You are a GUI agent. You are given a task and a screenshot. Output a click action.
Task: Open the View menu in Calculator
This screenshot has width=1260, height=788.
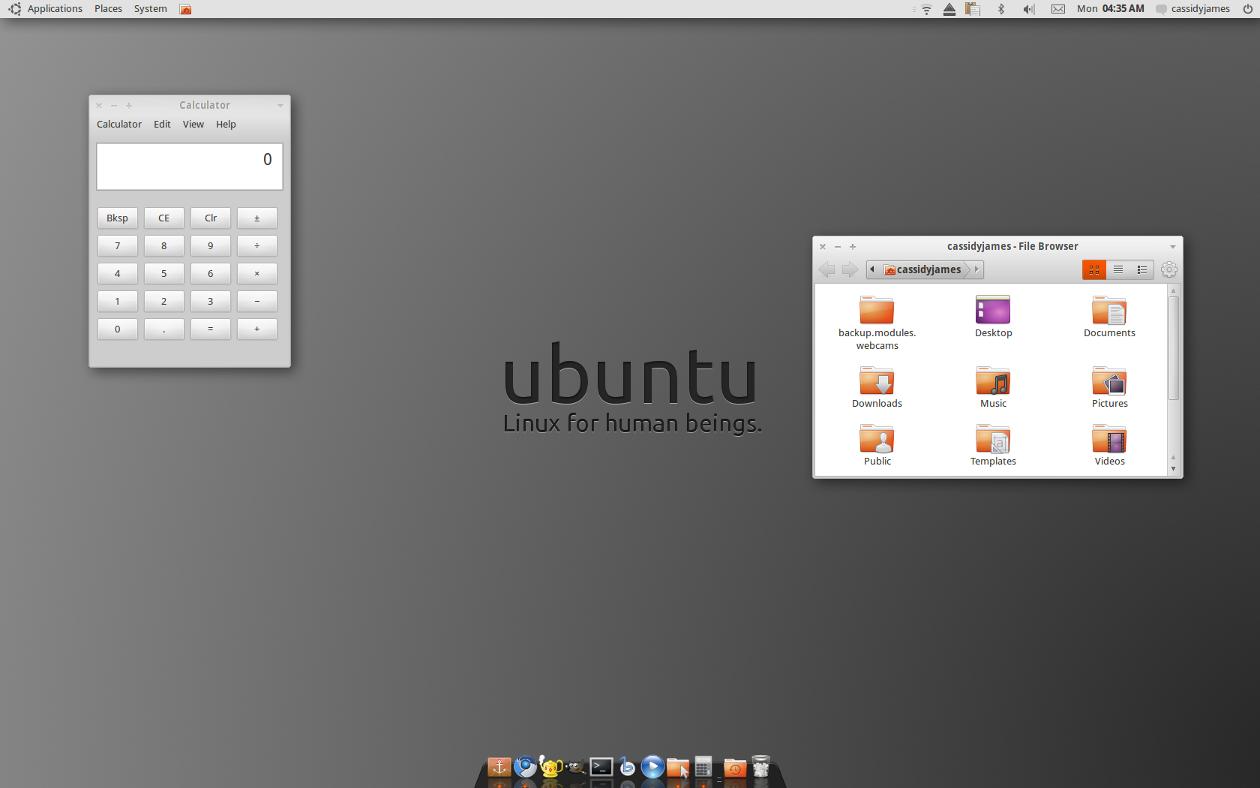tap(193, 124)
